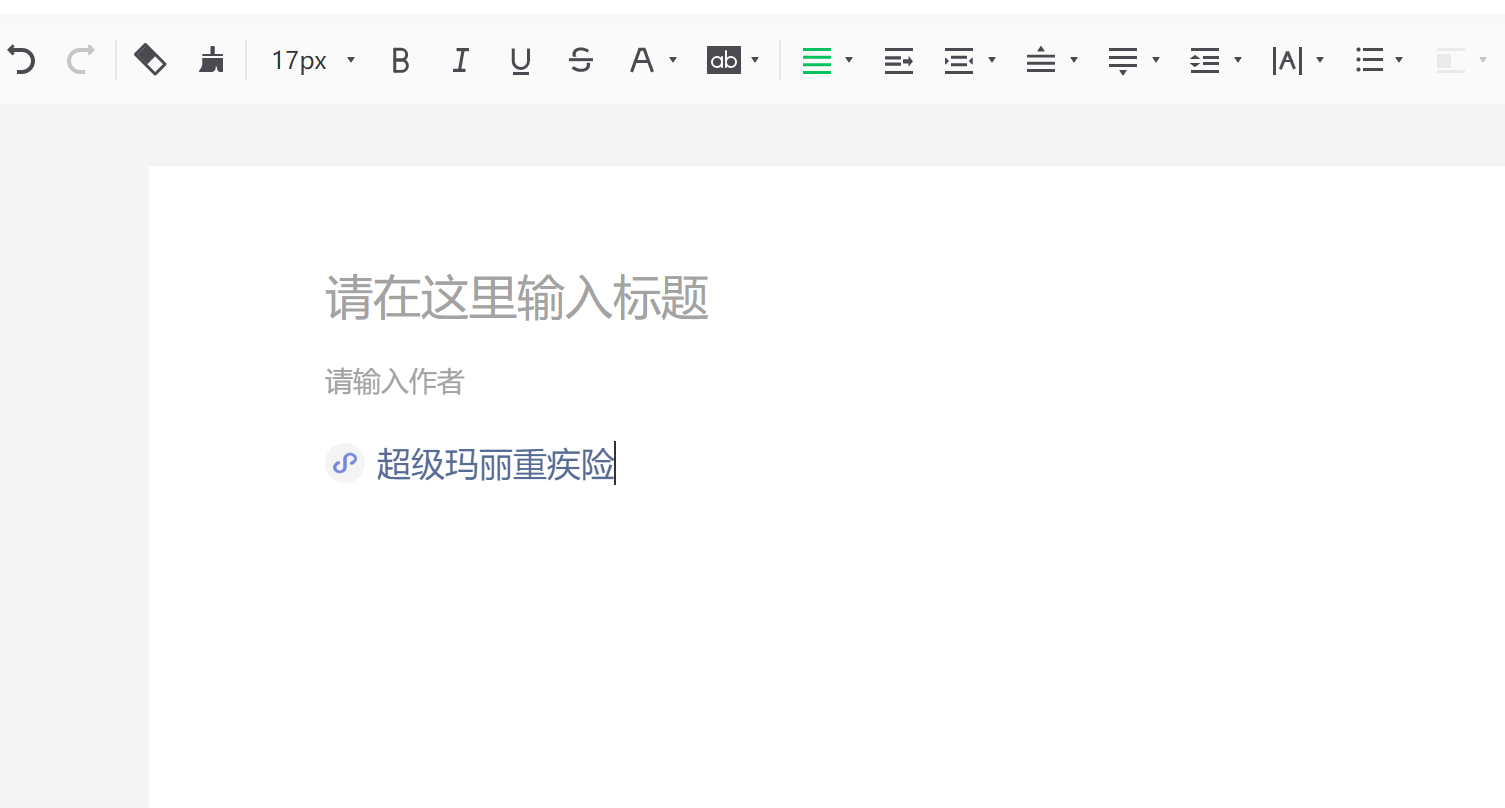Screen dimensions: 1505x808
Task: Click the title input placeholder field
Action: [517, 298]
